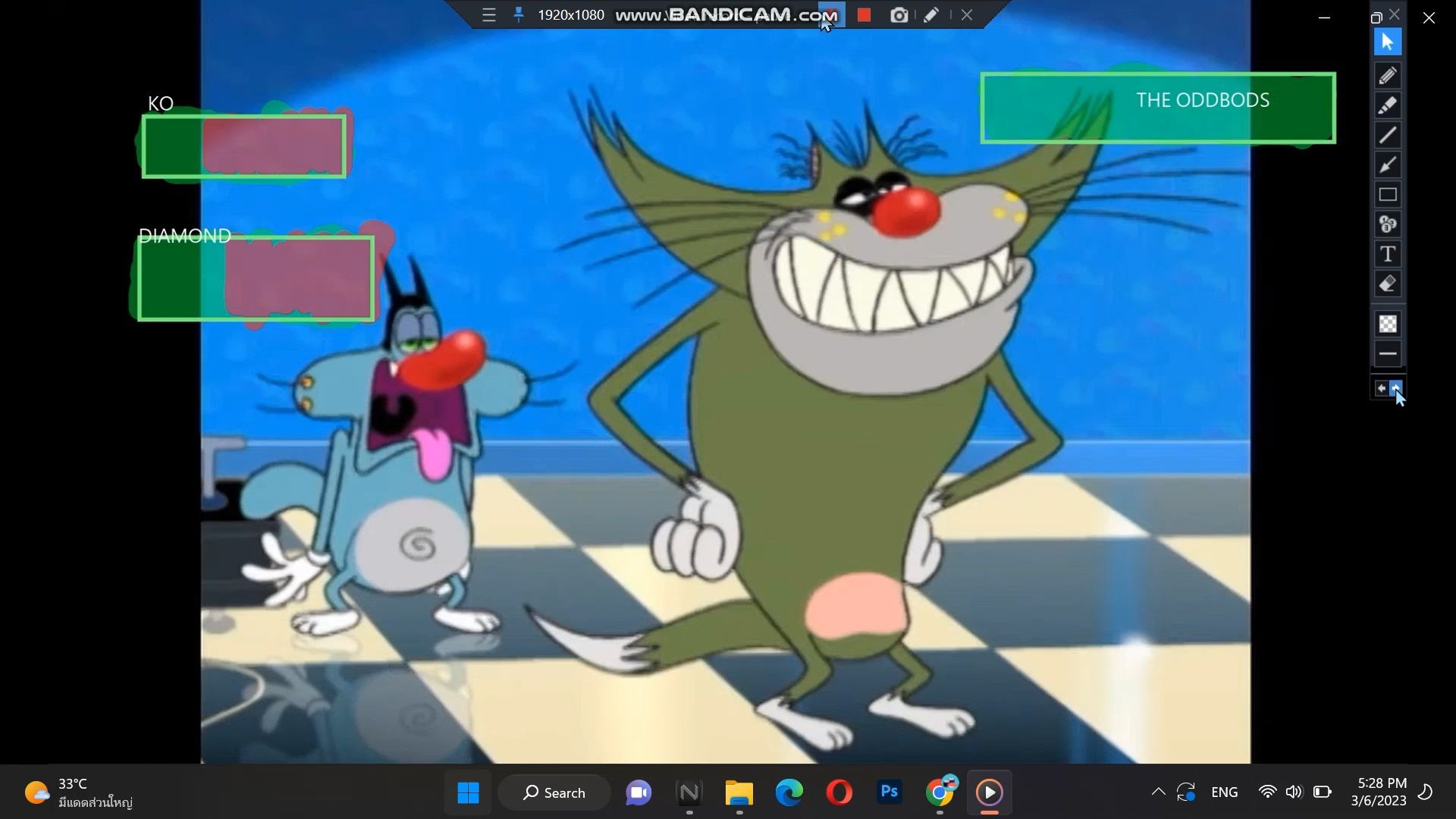Screen dimensions: 1456x819
Task: Open the Bandicam hamburger menu
Action: [x=489, y=15]
